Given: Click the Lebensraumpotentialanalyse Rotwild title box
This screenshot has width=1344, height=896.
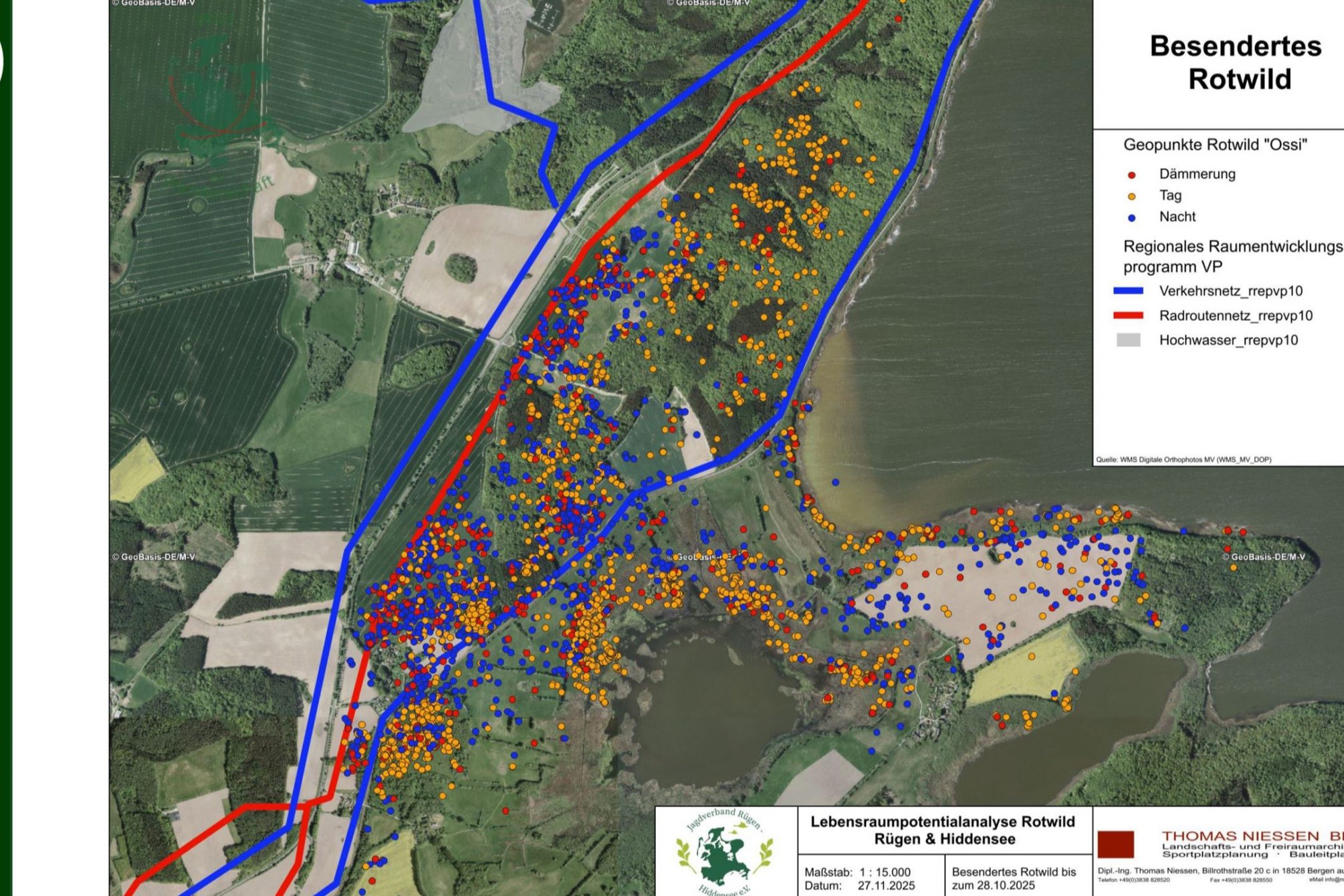Looking at the screenshot, I should 942,830.
